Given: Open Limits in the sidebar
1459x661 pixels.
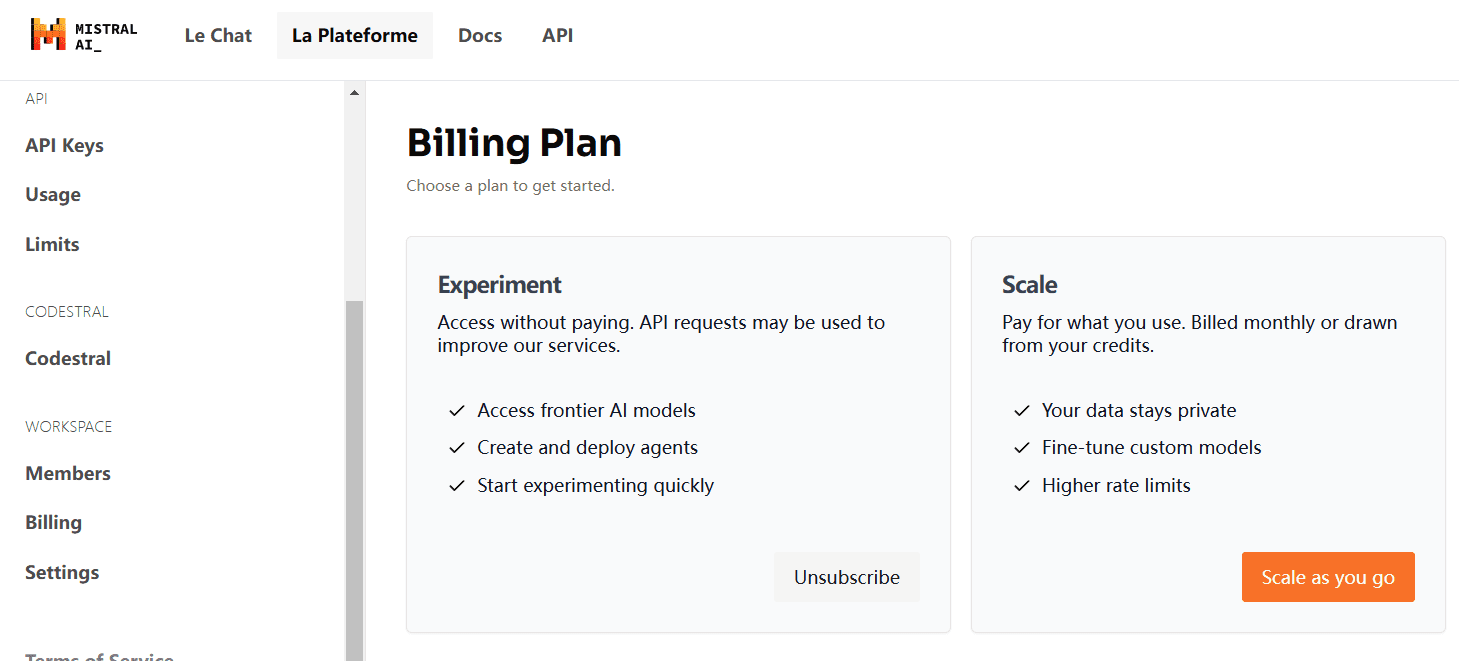Looking at the screenshot, I should point(52,245).
